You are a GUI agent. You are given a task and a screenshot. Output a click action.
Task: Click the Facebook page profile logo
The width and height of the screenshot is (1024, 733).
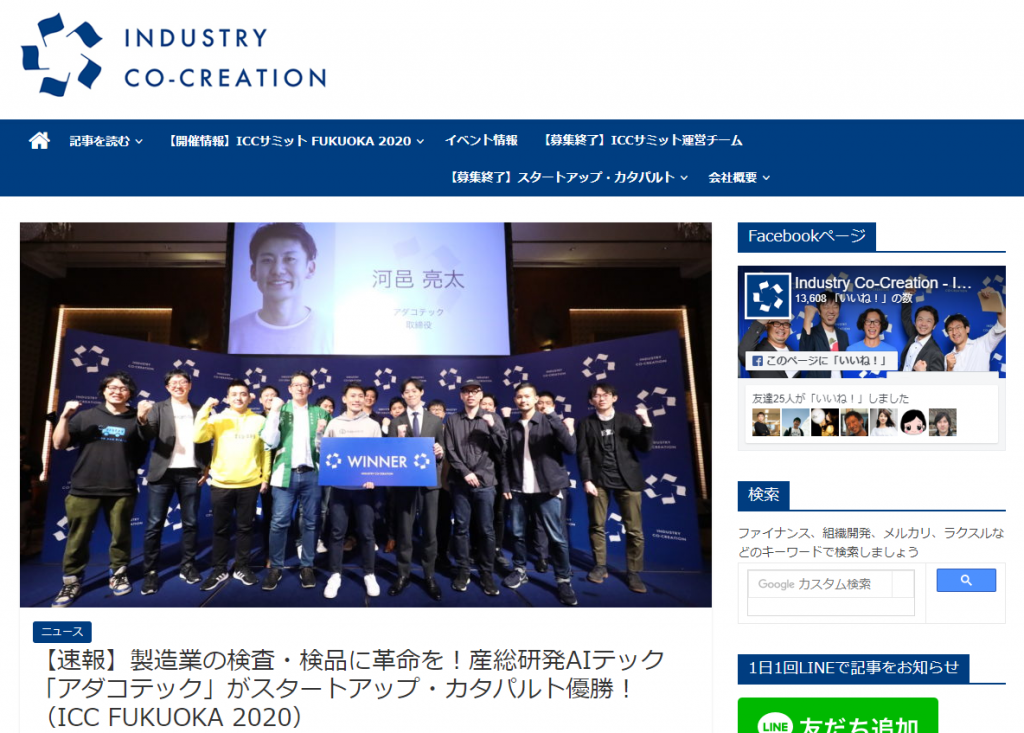click(767, 296)
